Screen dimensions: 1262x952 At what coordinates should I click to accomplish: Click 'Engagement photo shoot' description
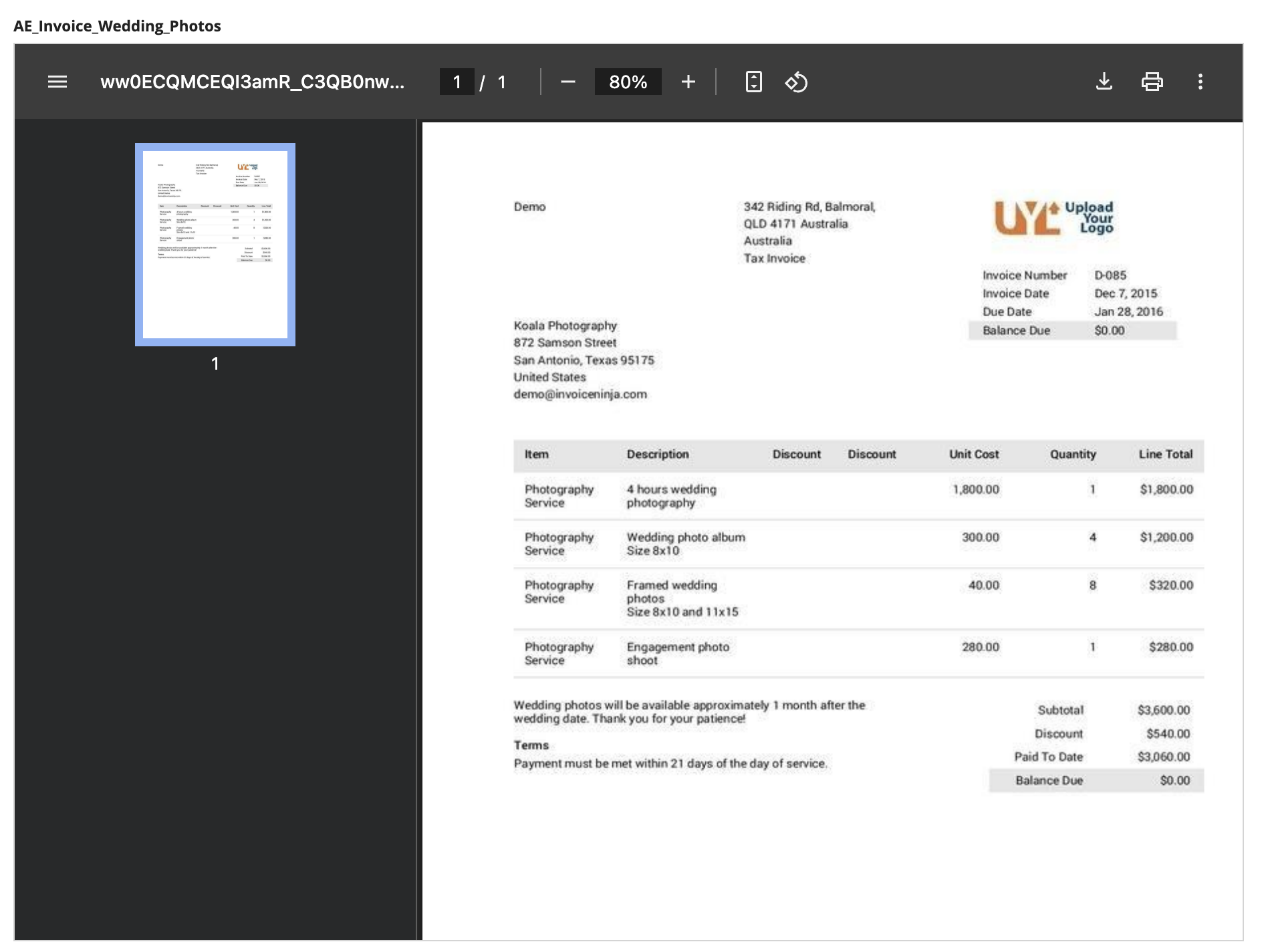tap(678, 654)
